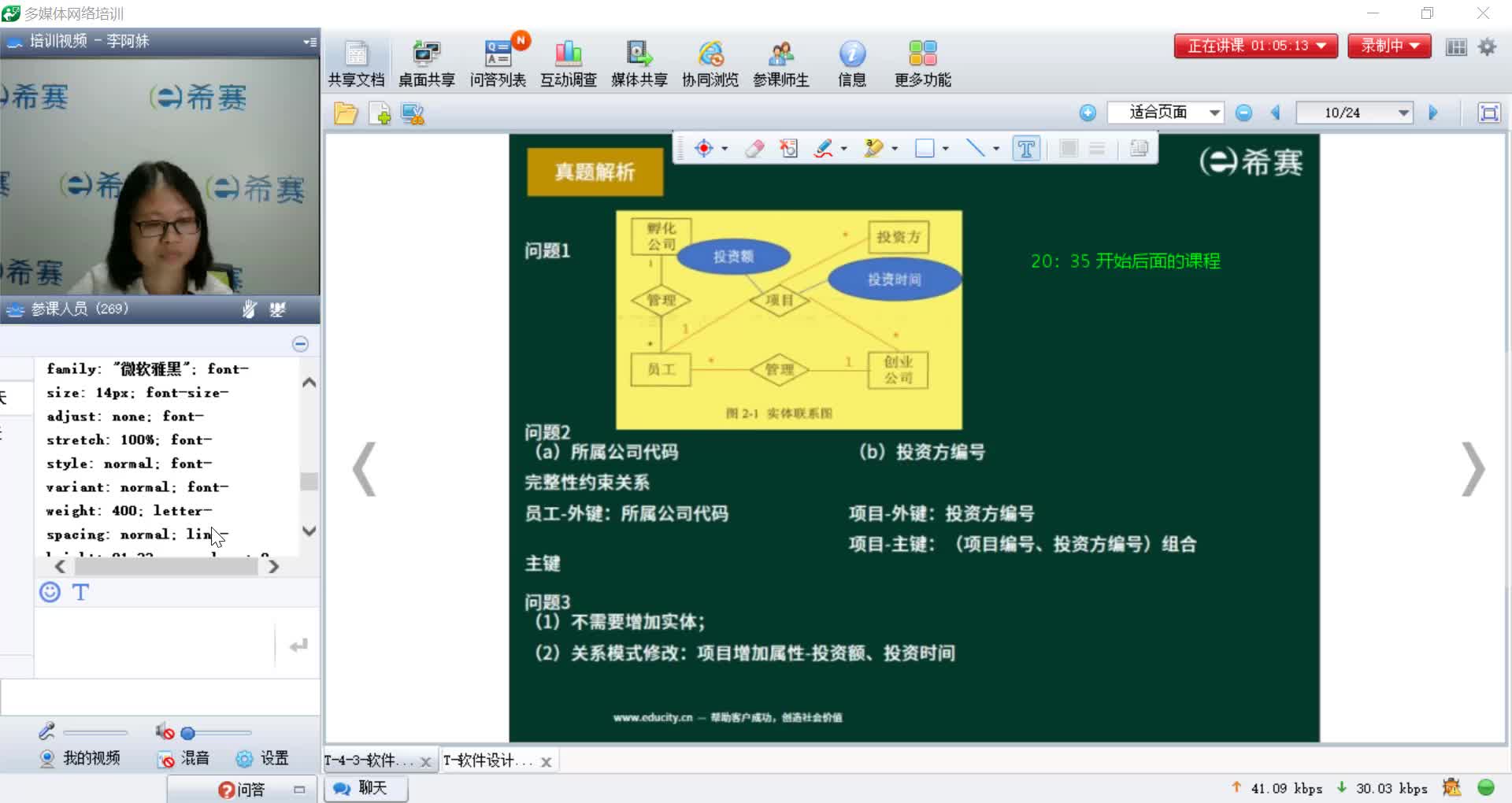
Task: Toggle the applause icon in participants bar
Action: tap(277, 309)
